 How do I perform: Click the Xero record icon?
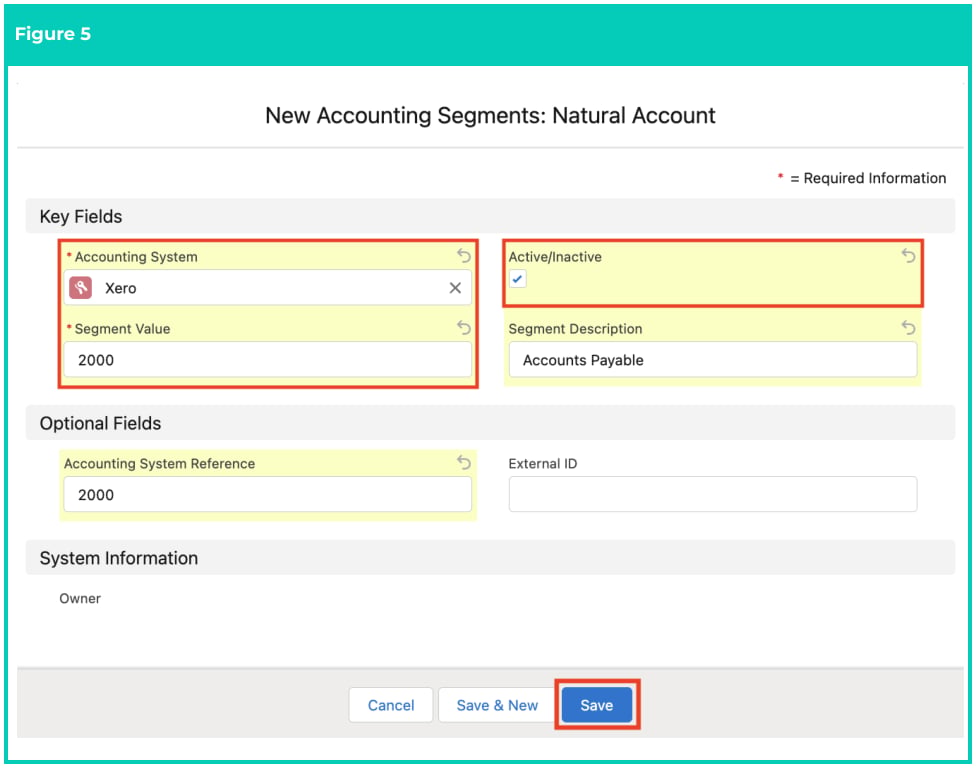(x=80, y=288)
